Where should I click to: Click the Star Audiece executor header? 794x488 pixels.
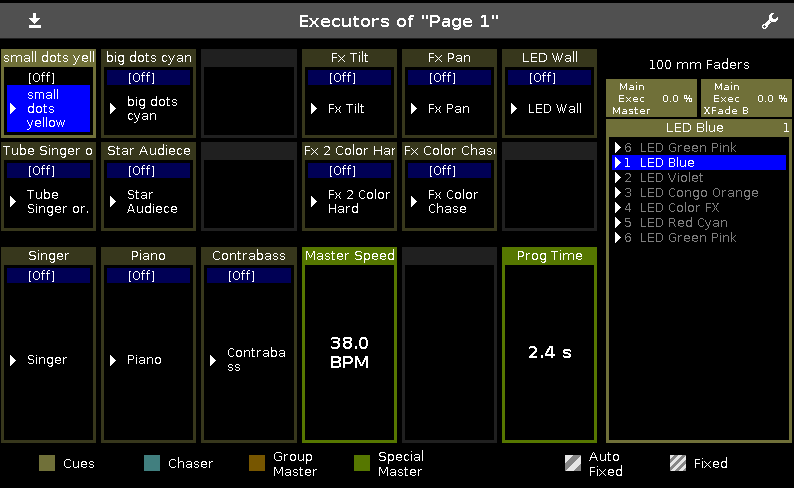pos(148,151)
